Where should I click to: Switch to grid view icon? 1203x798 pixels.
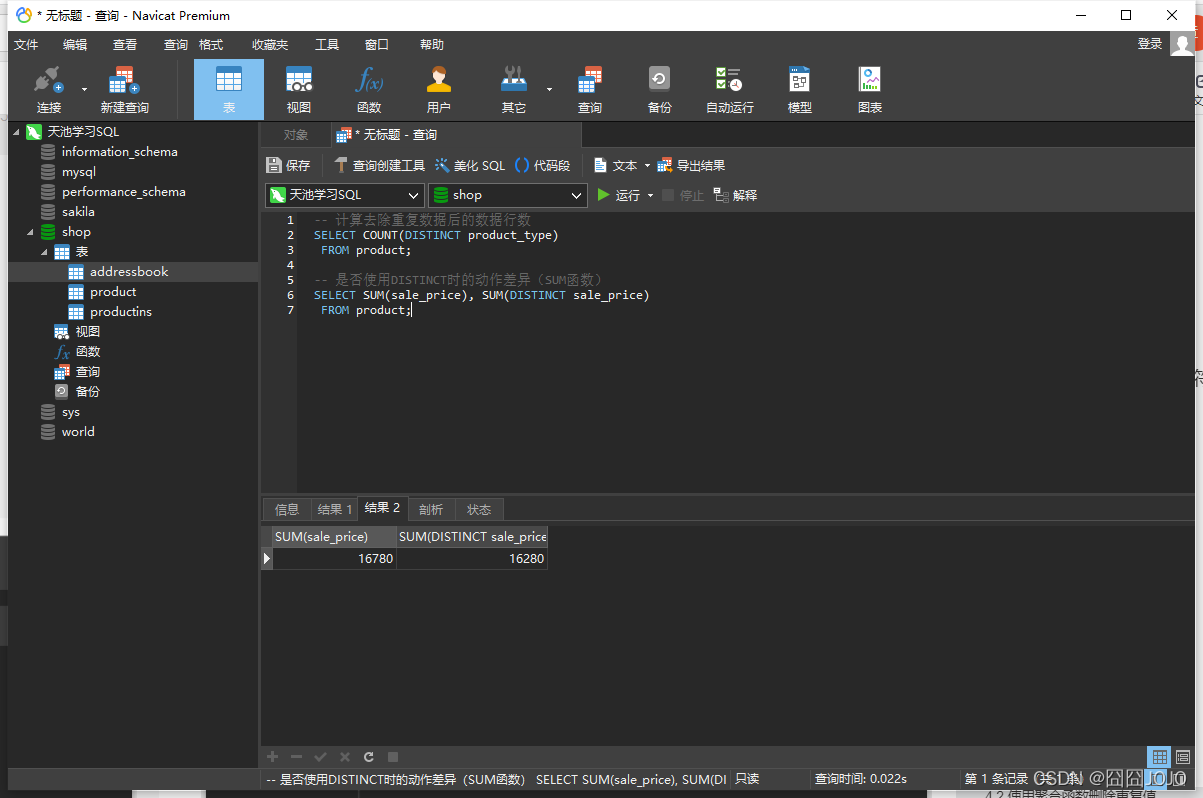pyautogui.click(x=1159, y=757)
